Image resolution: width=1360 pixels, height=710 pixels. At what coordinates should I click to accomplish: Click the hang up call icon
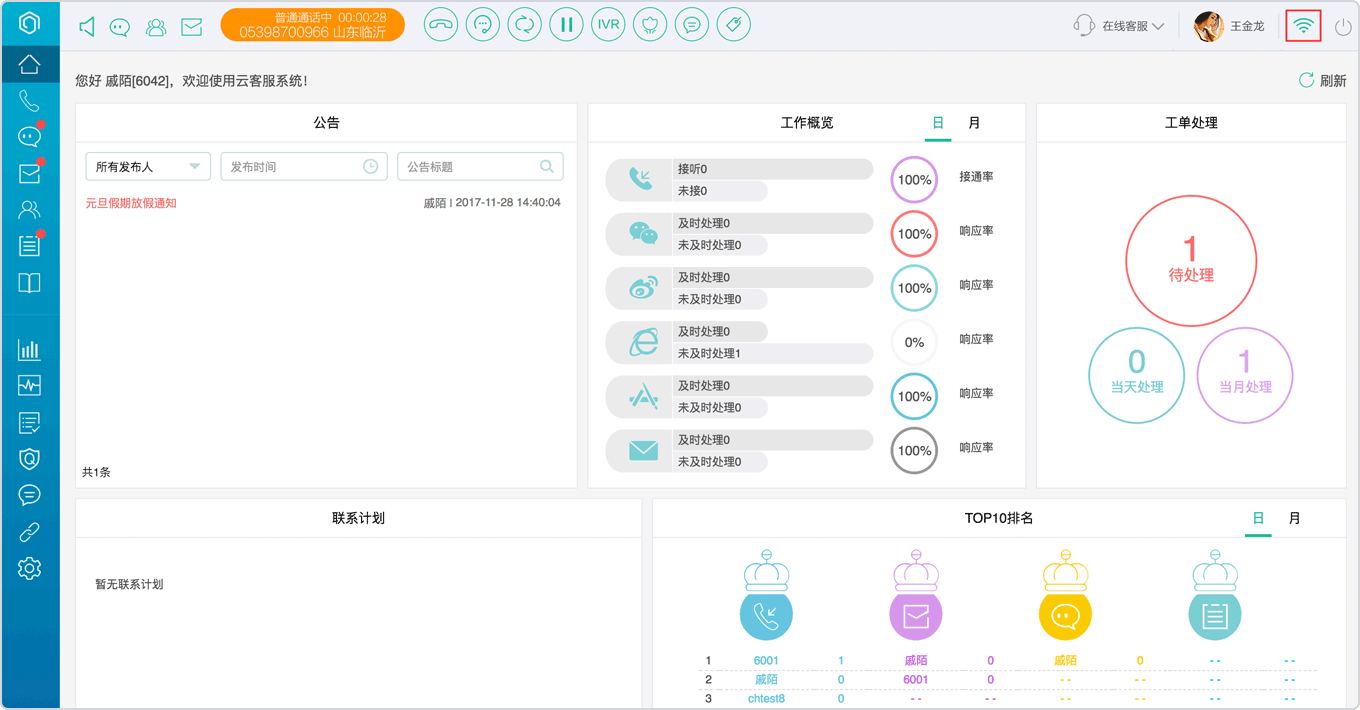click(441, 25)
